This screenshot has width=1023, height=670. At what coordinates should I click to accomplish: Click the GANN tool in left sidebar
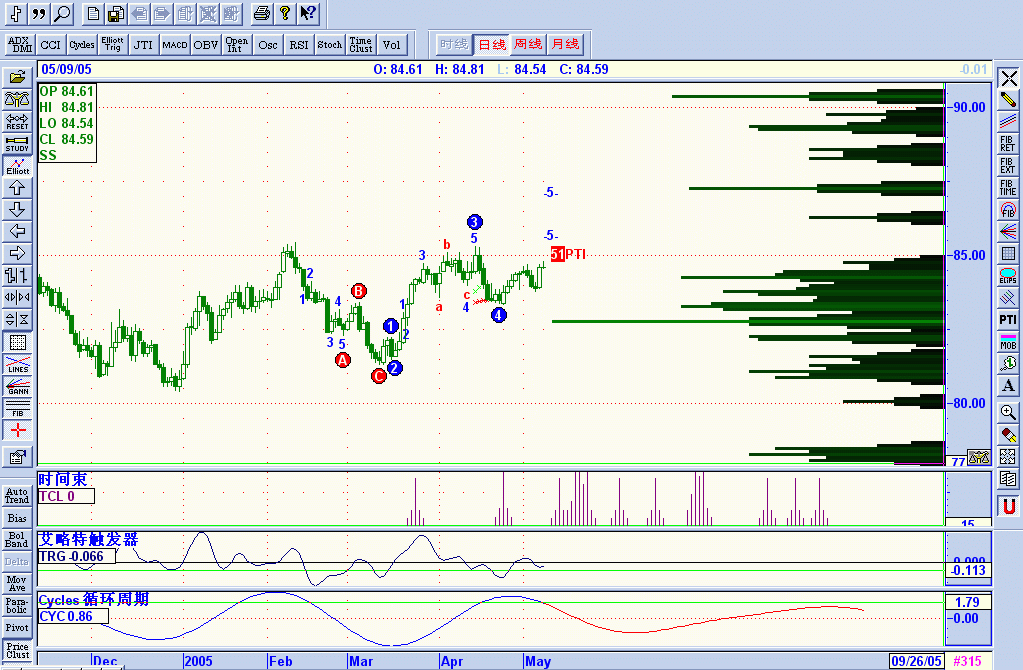pos(17,386)
